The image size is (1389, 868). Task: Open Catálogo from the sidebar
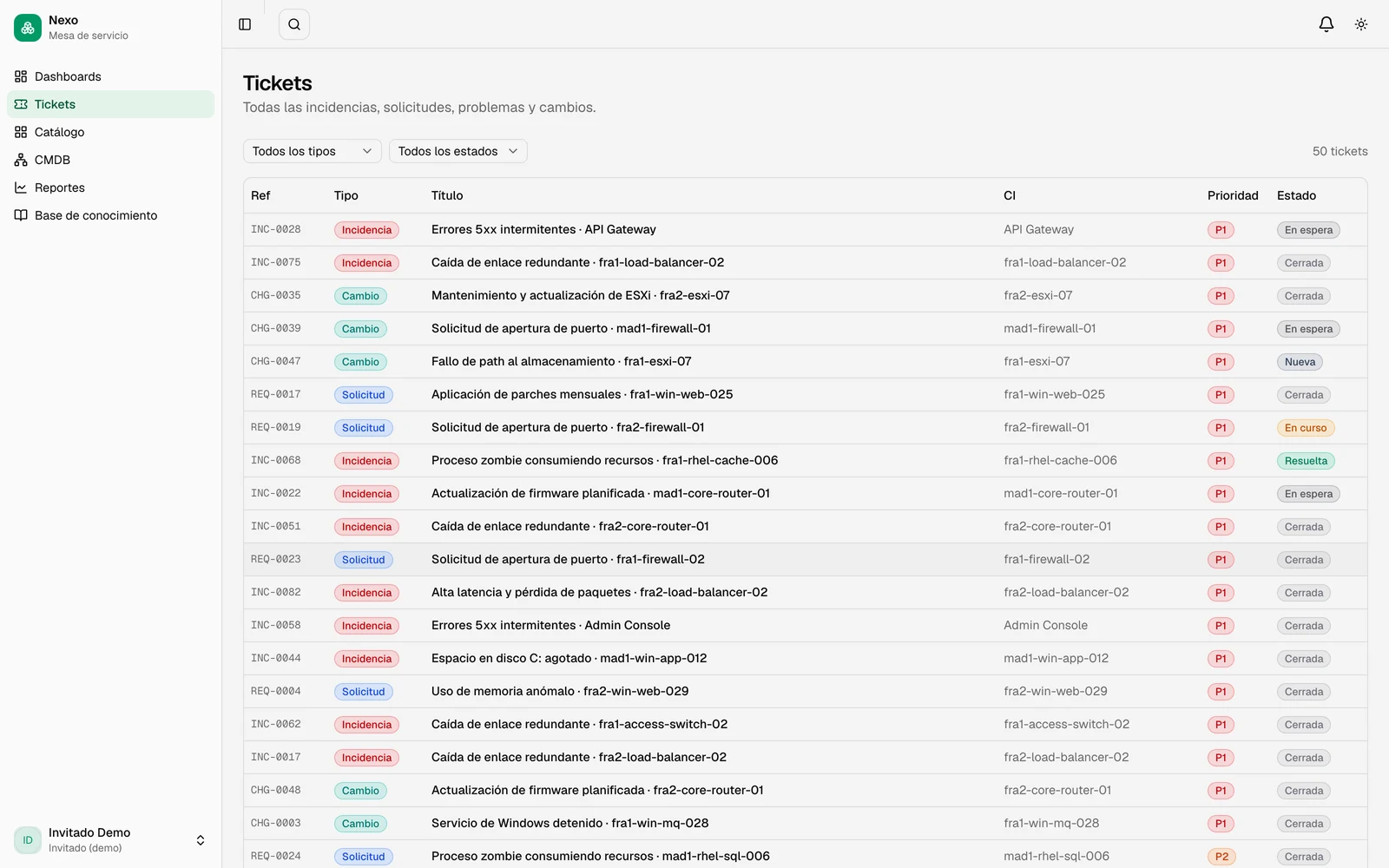(x=110, y=132)
